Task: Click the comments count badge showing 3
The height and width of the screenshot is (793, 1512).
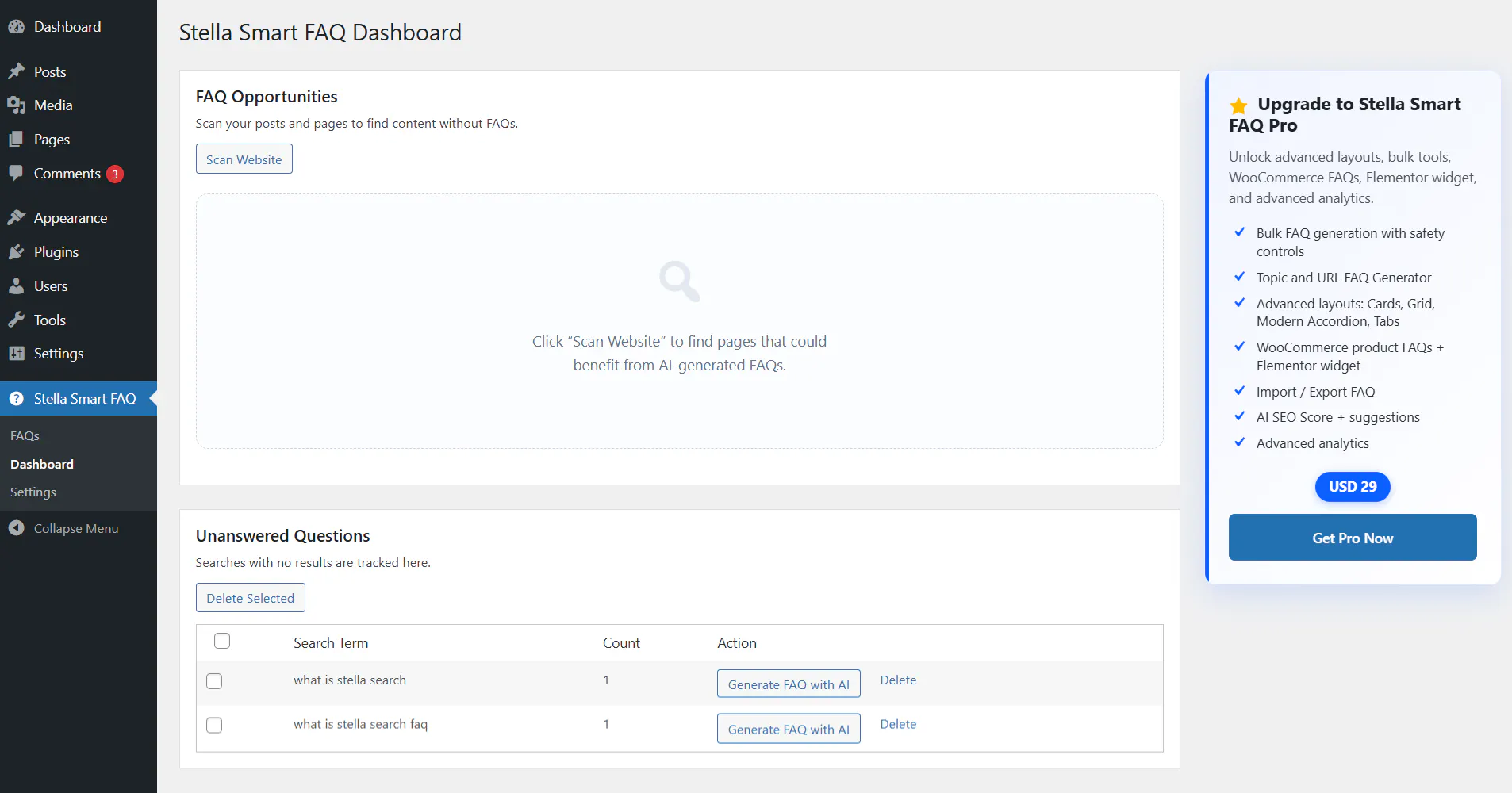Action: click(115, 174)
